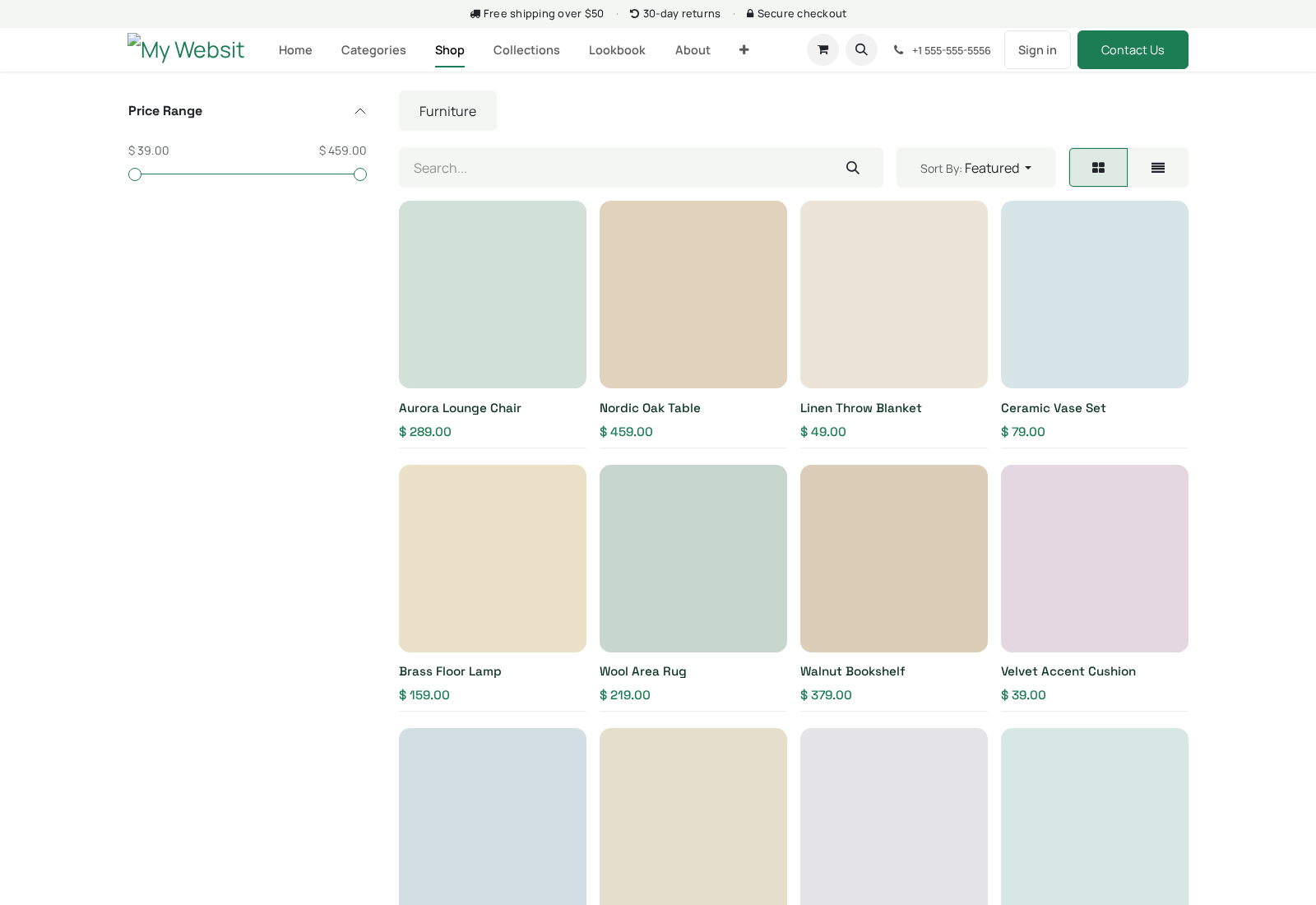Open the Wool Area Rug image
Image resolution: width=1316 pixels, height=905 pixels.
(693, 559)
